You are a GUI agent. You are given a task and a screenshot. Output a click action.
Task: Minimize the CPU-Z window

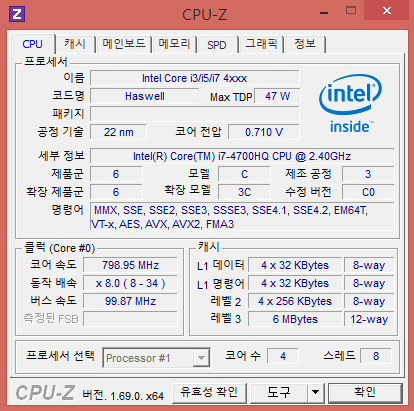324,13
